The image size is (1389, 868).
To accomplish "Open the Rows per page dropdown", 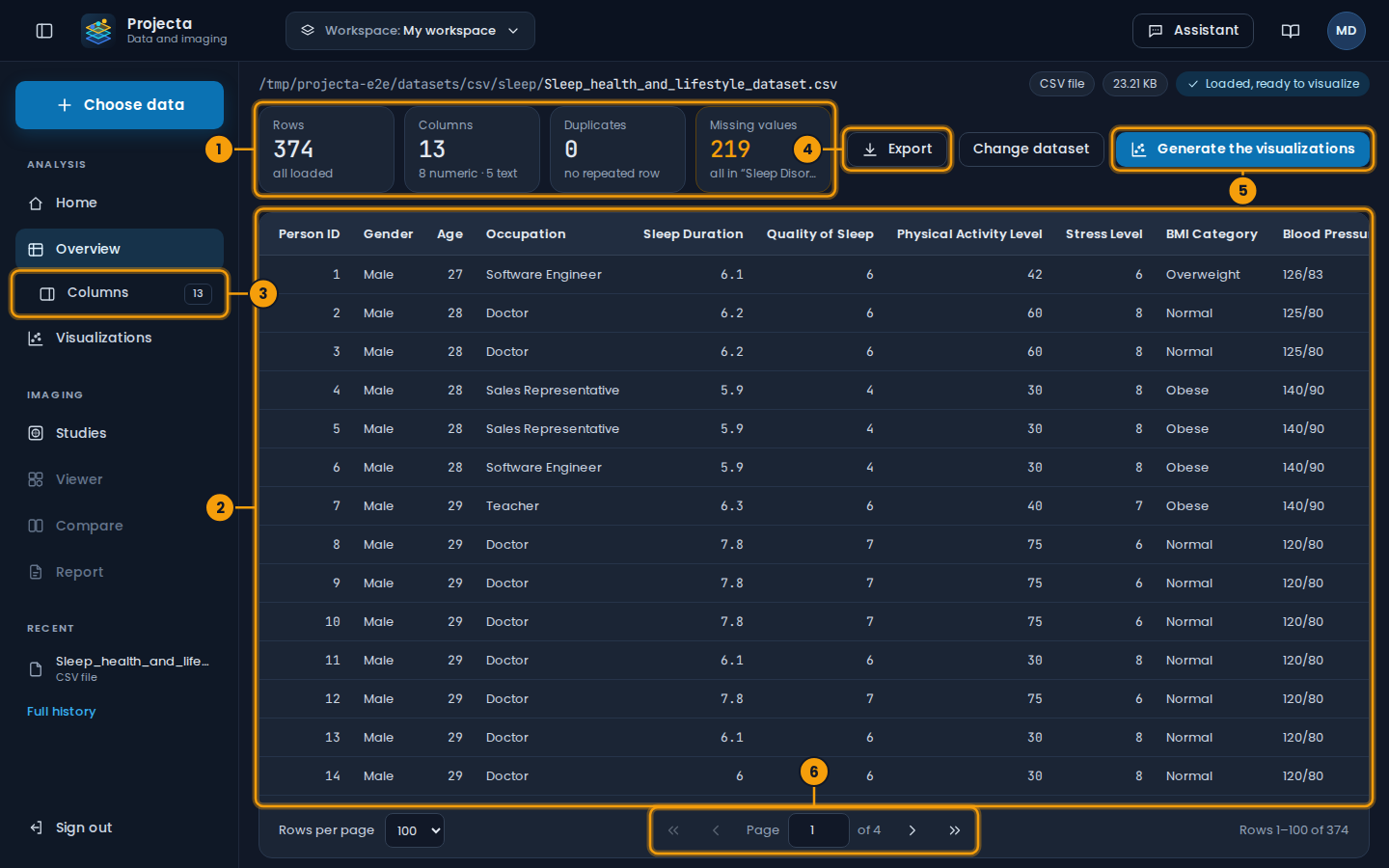I will tap(415, 830).
